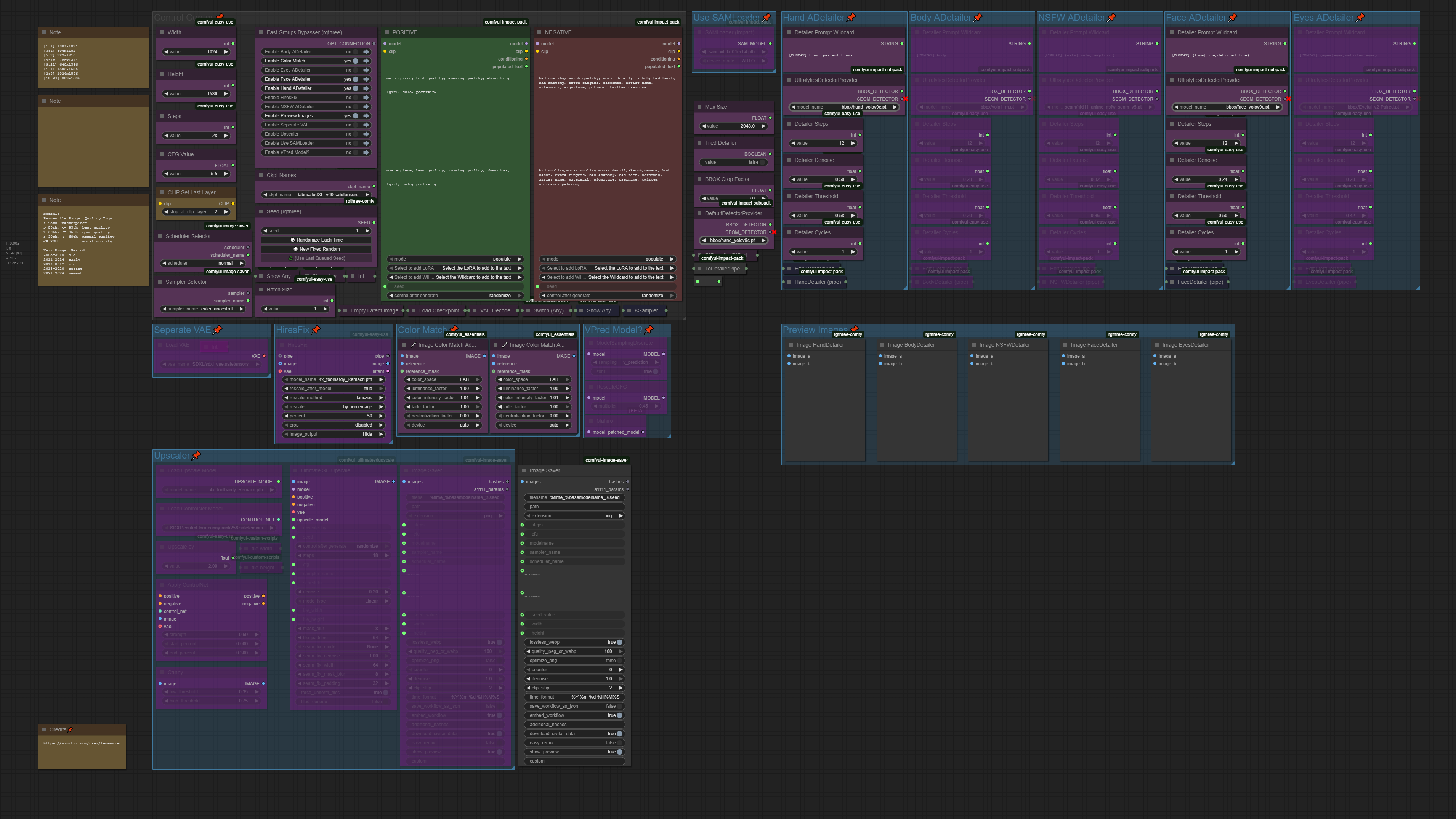This screenshot has height=819, width=1456.
Task: Open Select to add LoRA in POSITIVE node
Action: coord(455,268)
